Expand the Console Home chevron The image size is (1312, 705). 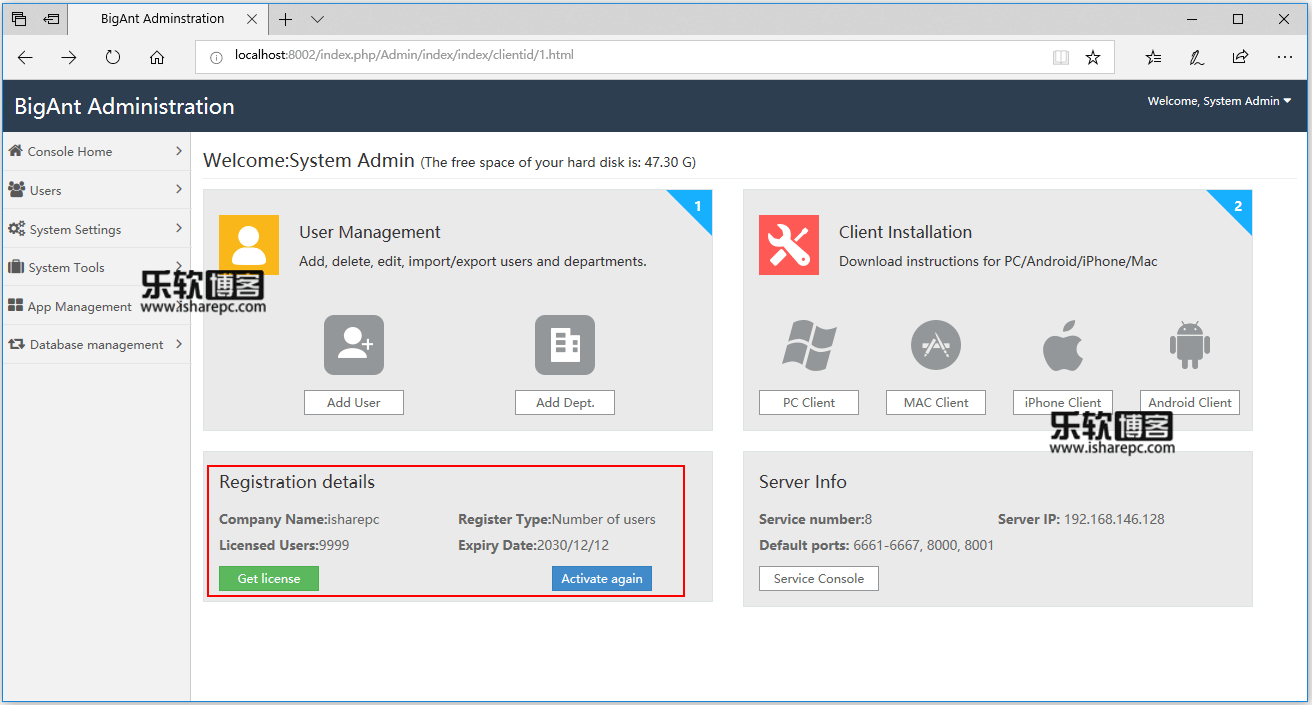tap(179, 151)
